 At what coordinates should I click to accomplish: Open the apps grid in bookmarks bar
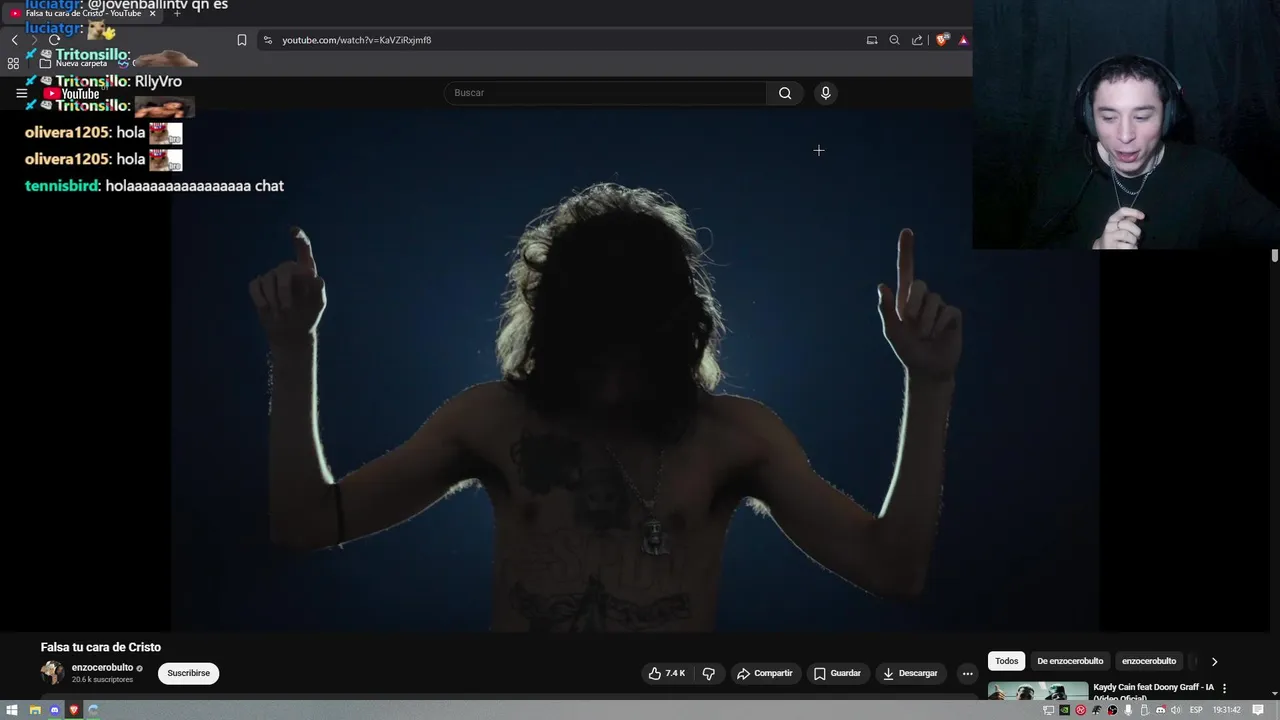pyautogui.click(x=13, y=63)
